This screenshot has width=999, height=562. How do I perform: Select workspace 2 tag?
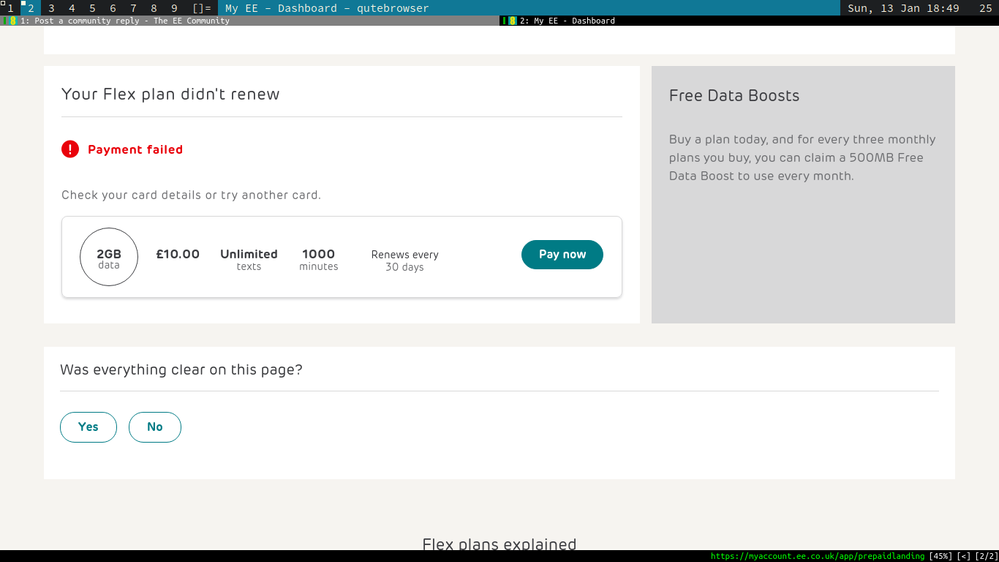tap(30, 8)
